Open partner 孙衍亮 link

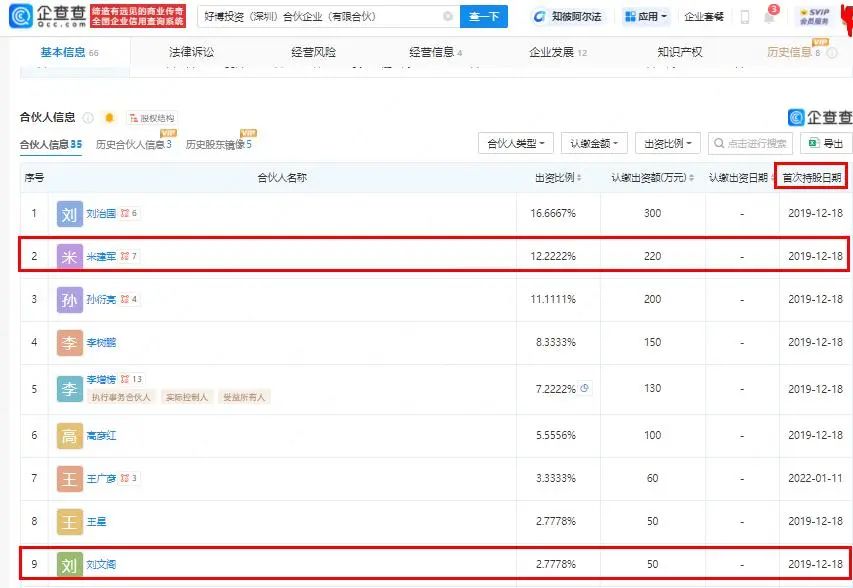point(101,299)
